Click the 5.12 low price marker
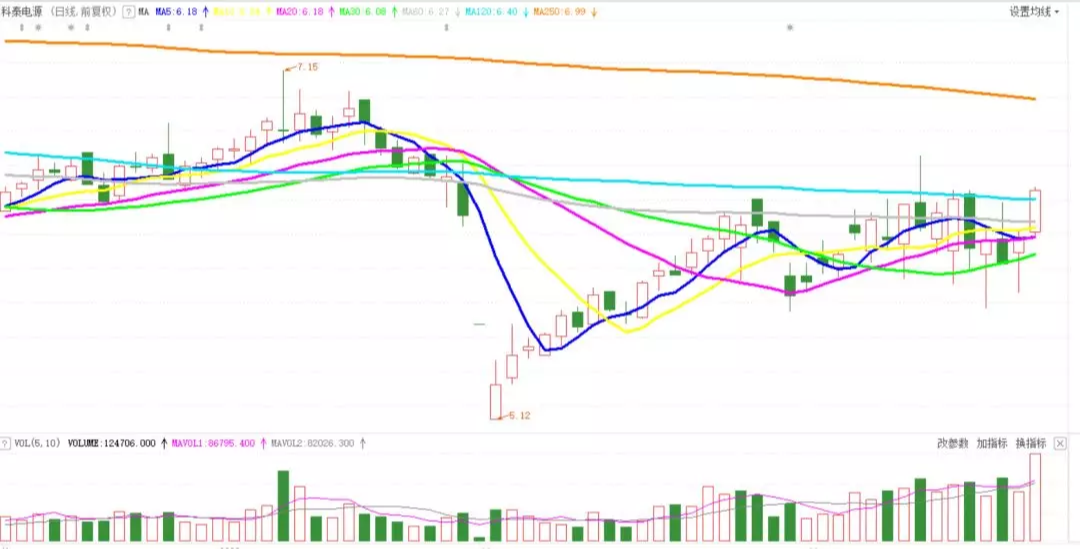 519,415
